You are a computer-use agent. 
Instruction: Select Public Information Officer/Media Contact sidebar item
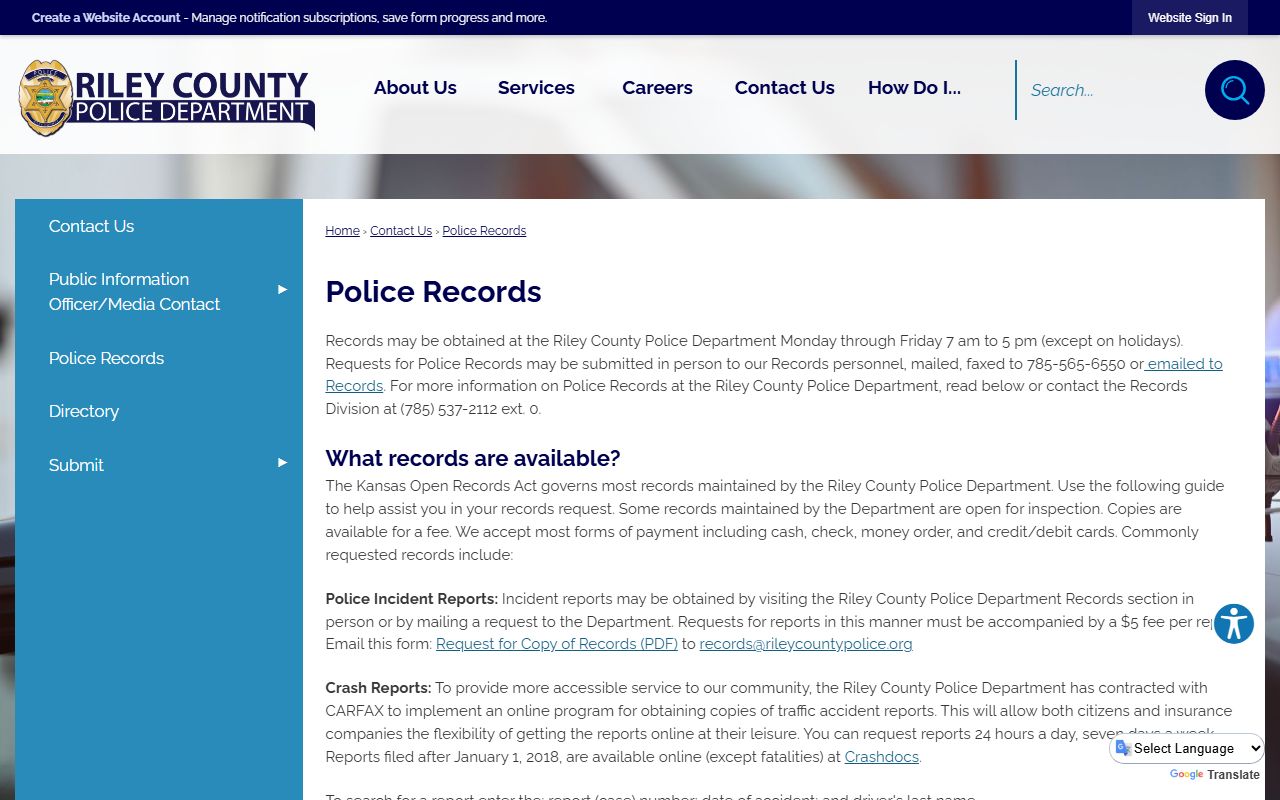159,292
